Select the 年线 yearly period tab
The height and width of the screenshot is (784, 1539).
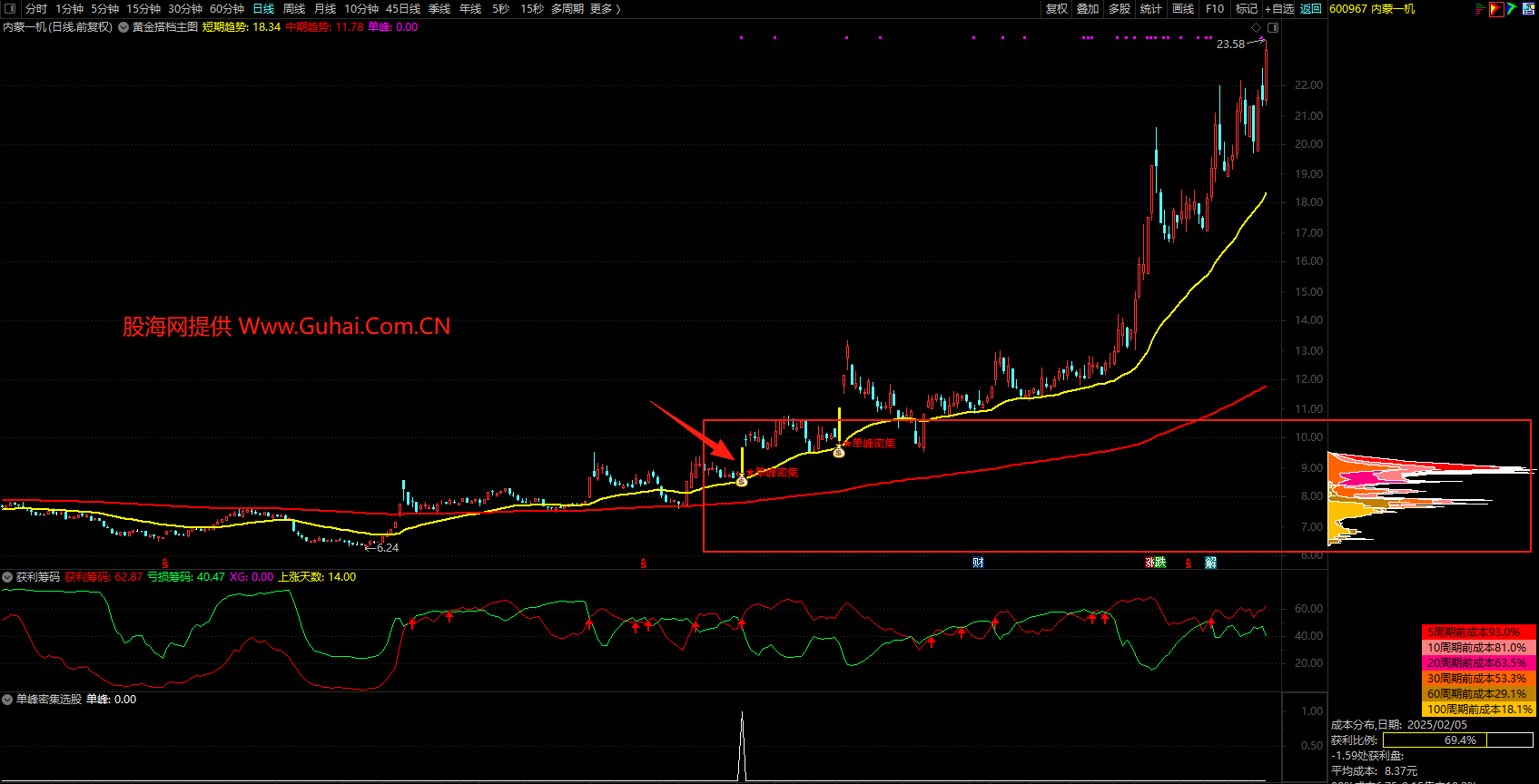pos(470,9)
